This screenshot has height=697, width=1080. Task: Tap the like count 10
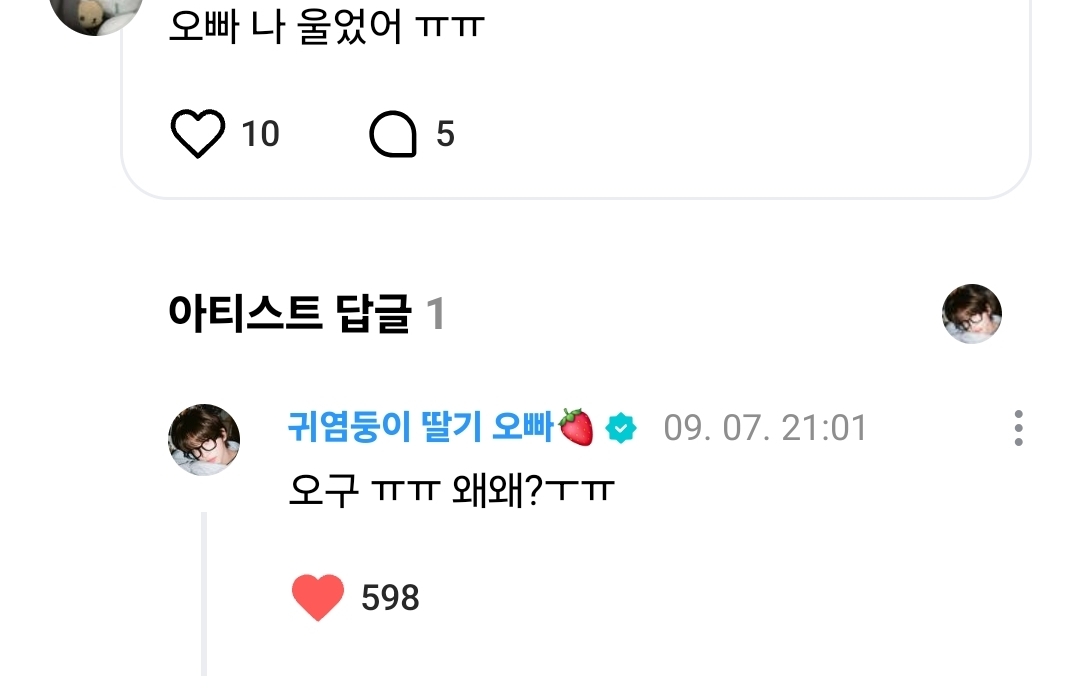point(260,134)
